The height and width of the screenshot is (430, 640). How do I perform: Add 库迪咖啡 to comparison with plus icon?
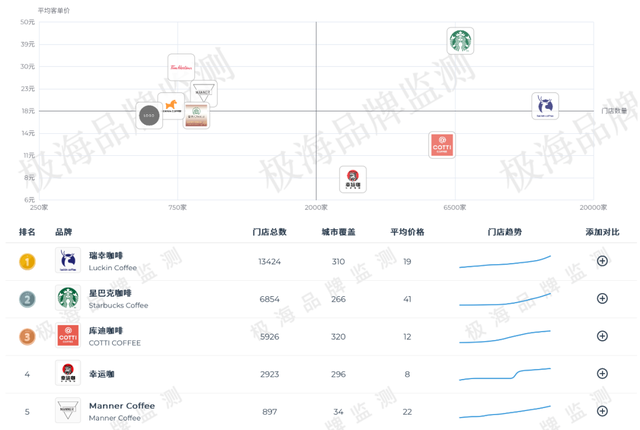[x=602, y=336]
